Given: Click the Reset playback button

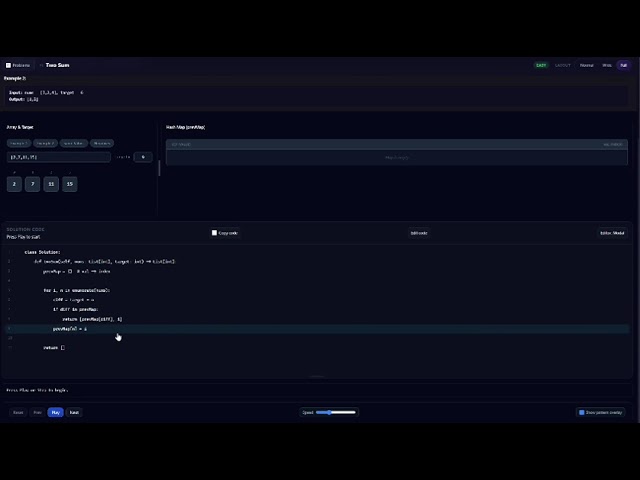Looking at the screenshot, I should [x=18, y=412].
